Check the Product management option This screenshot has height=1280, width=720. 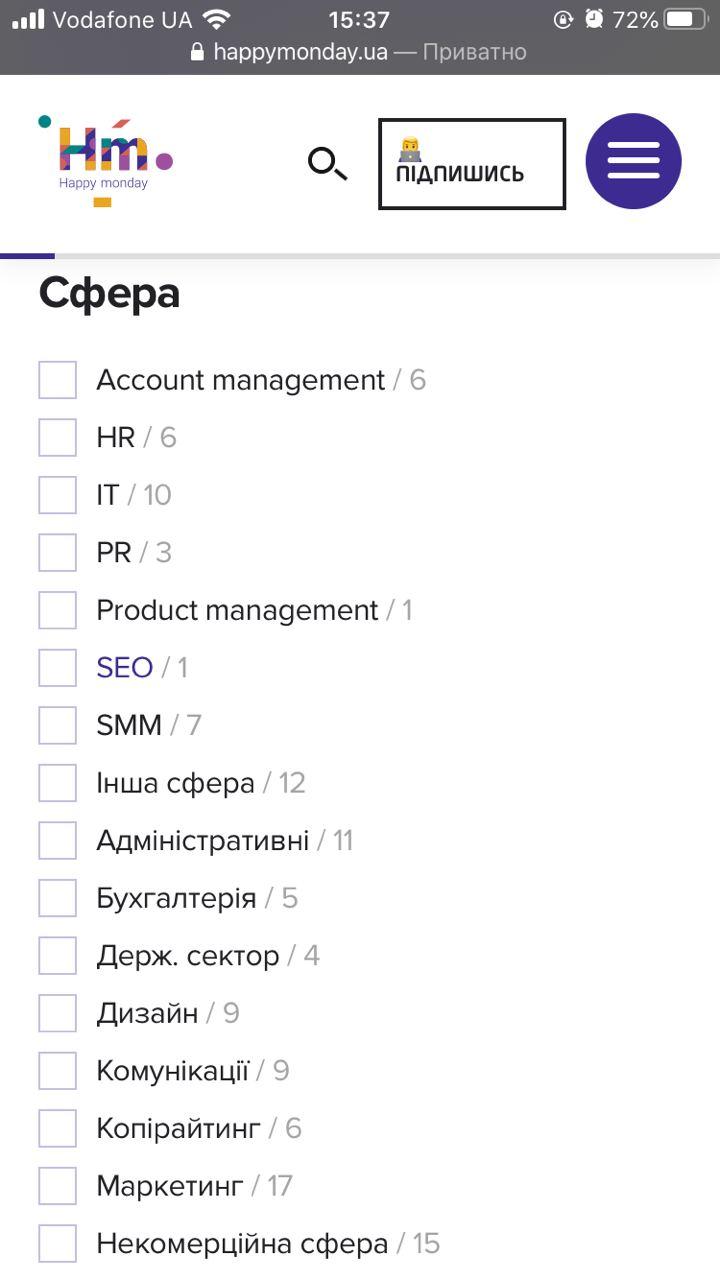(57, 609)
